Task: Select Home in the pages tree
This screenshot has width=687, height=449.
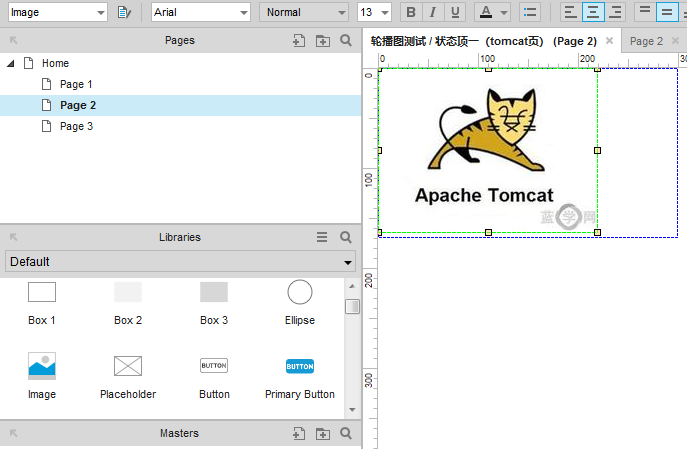Action: pos(55,63)
